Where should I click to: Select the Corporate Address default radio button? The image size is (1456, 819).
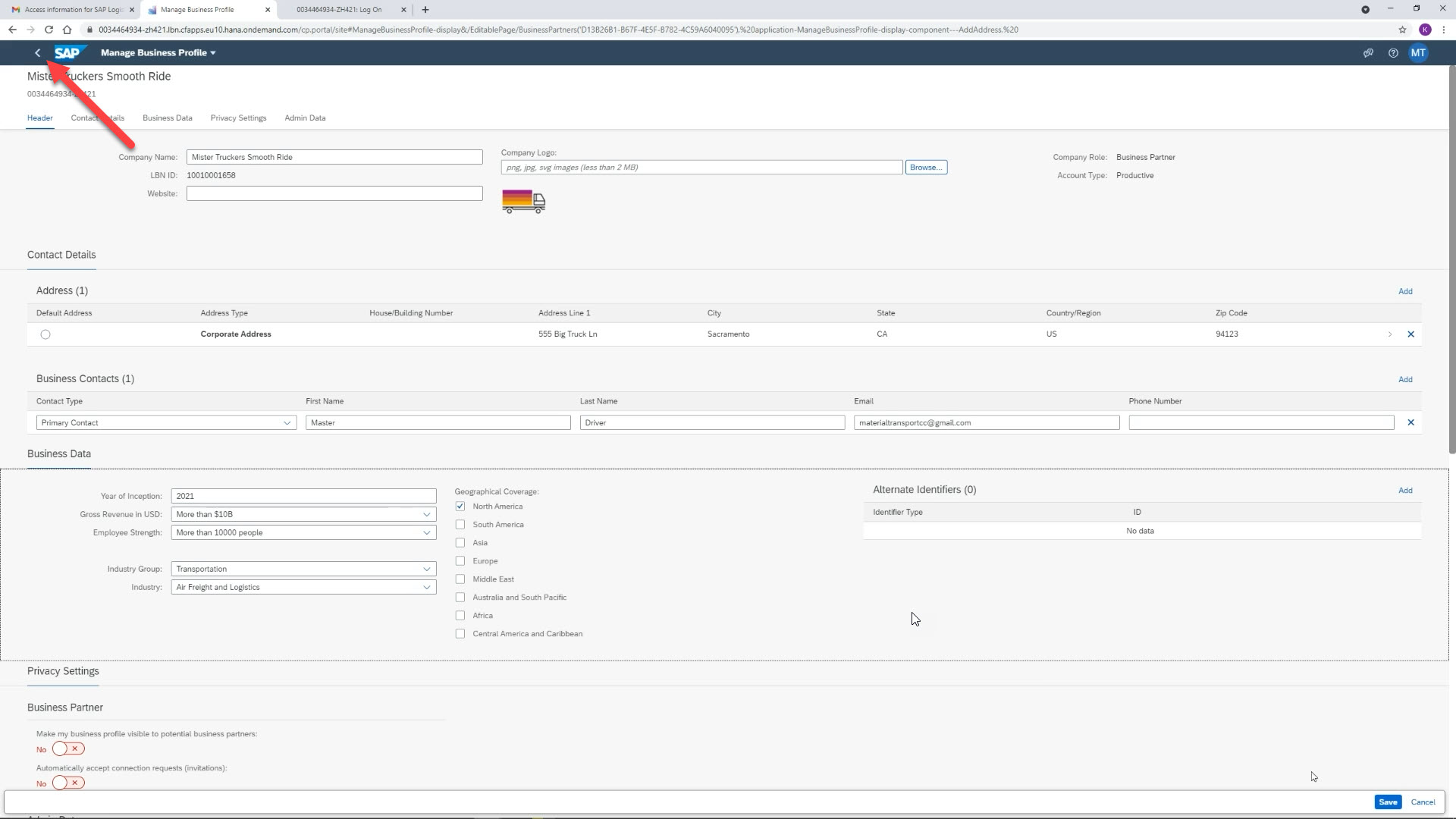point(45,334)
